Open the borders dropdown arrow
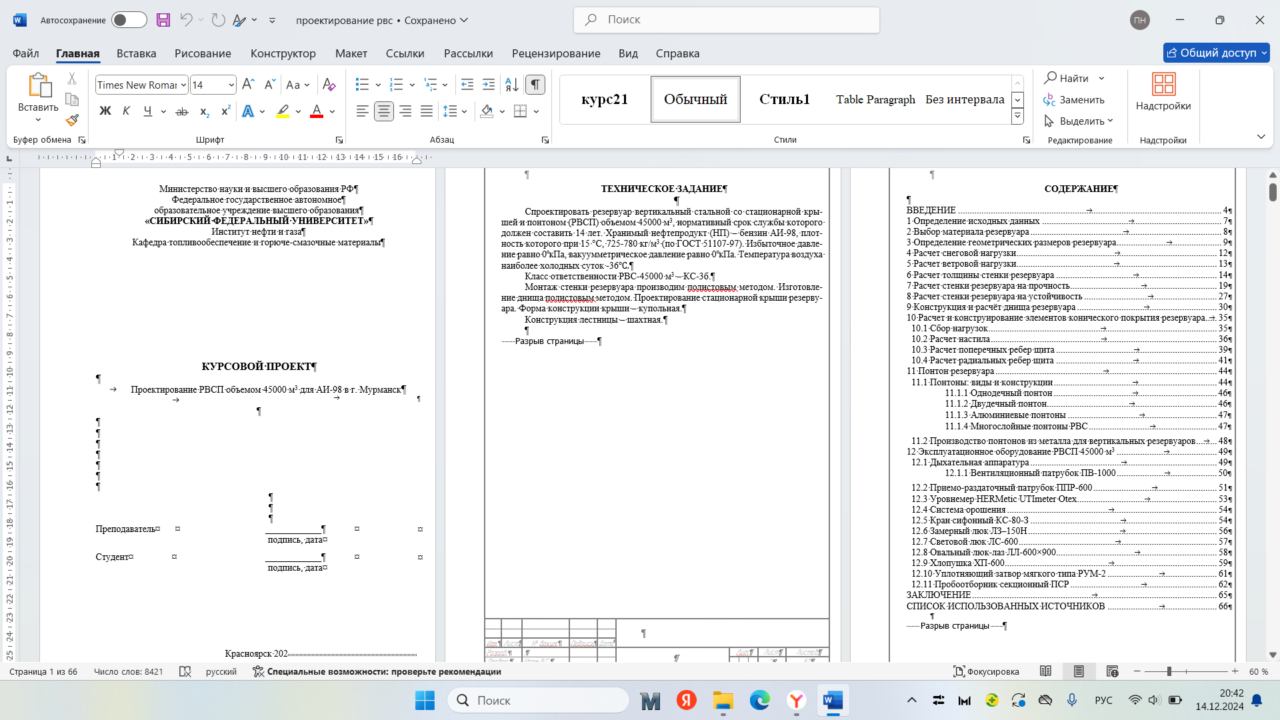 535,112
